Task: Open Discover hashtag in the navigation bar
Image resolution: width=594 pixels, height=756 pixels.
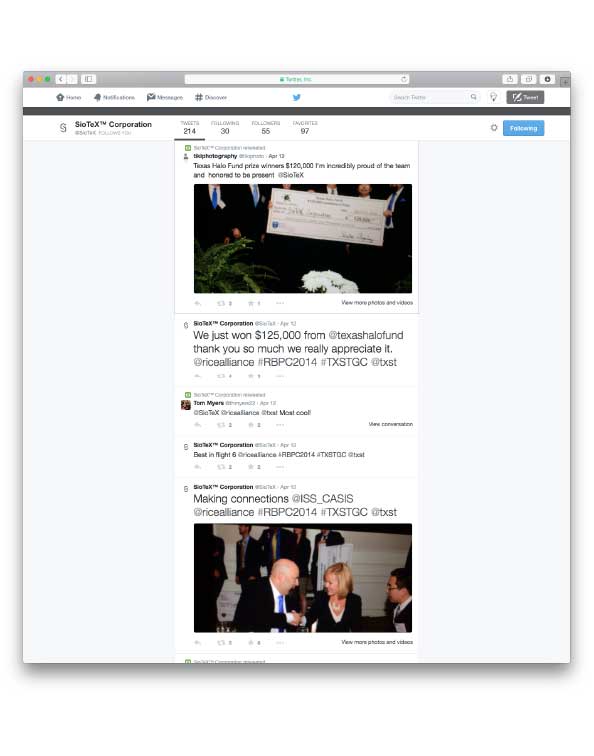Action: tap(211, 97)
